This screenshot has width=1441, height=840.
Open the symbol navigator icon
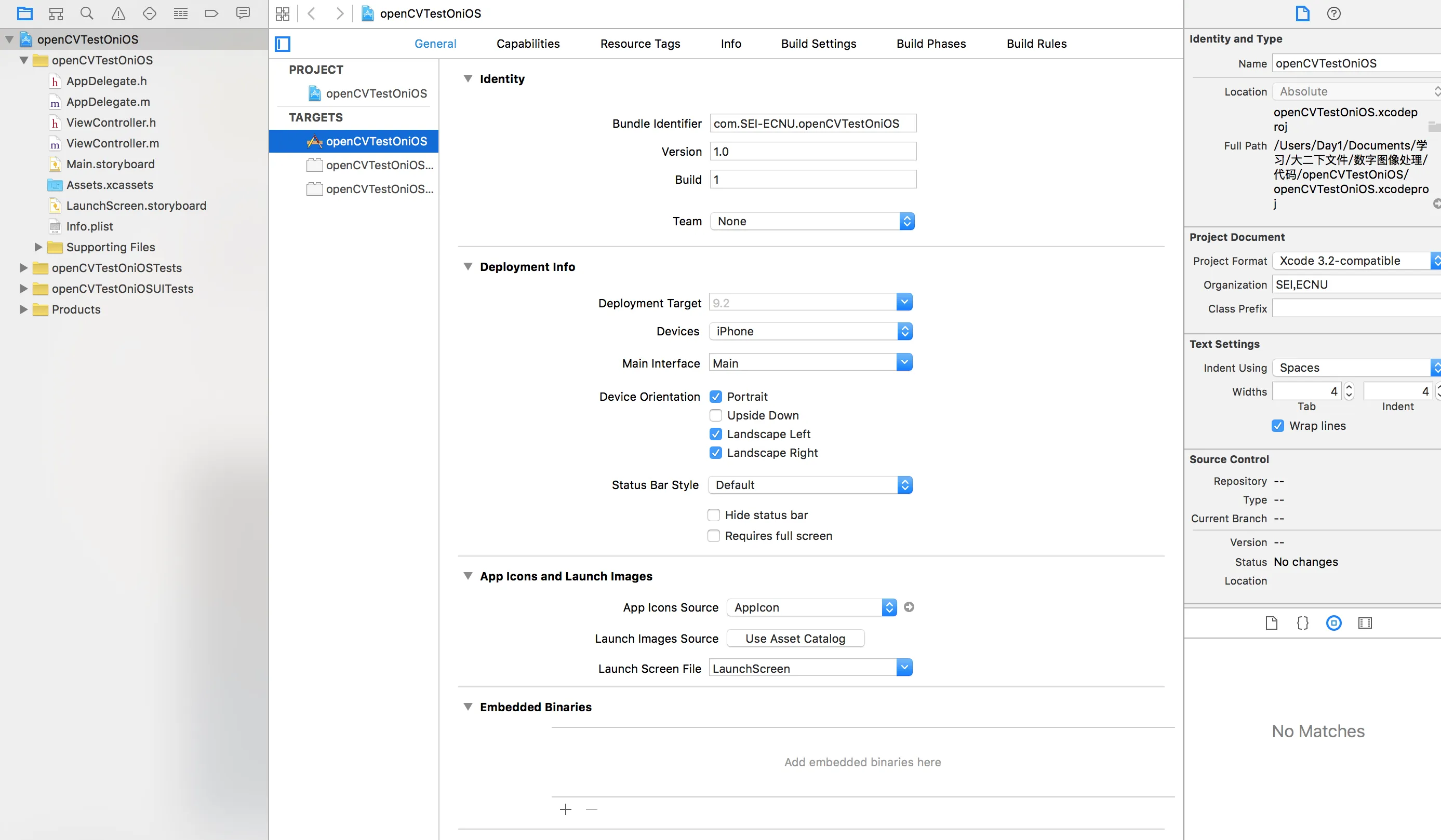[56, 13]
